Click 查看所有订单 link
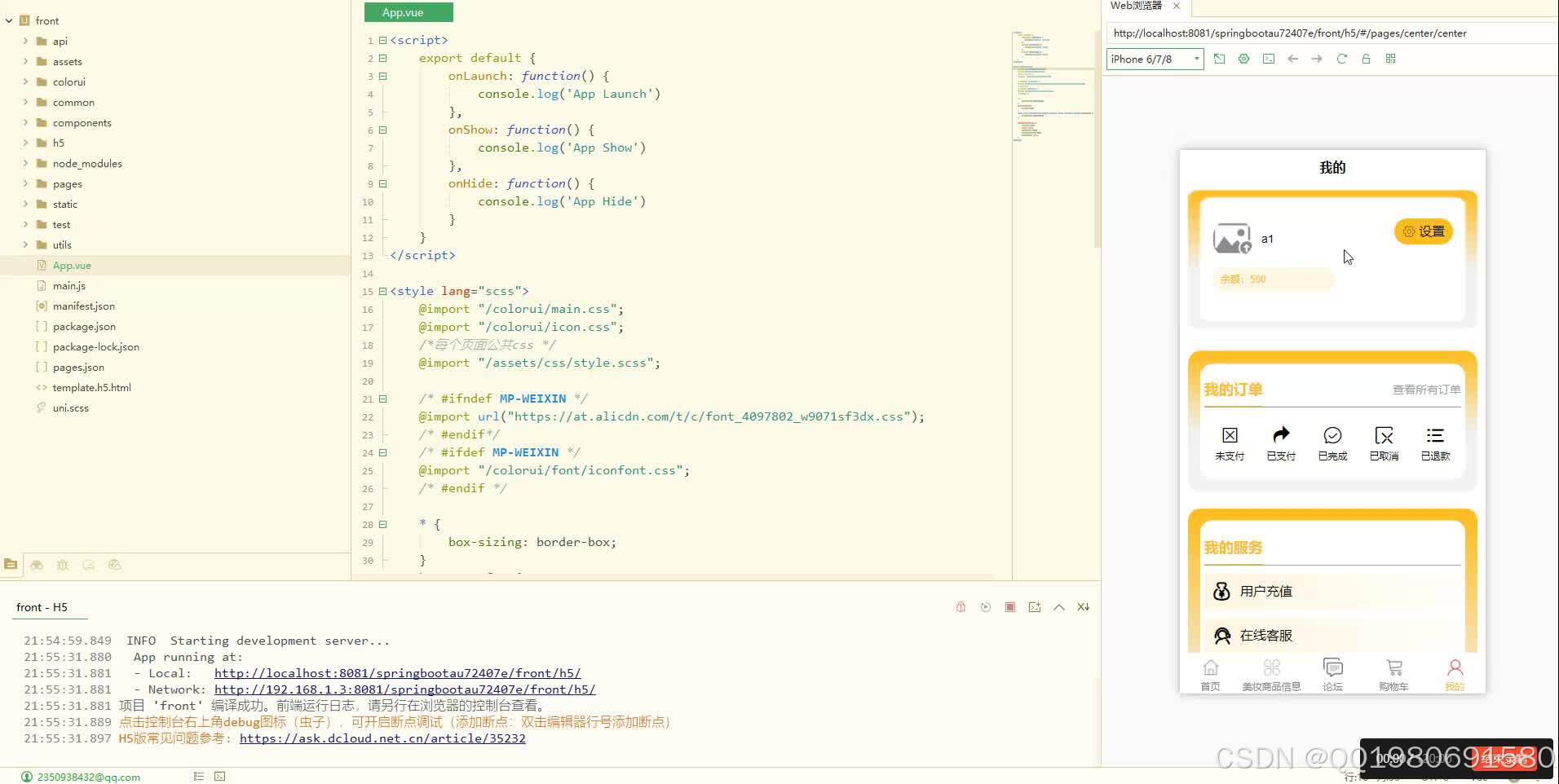 point(1426,390)
